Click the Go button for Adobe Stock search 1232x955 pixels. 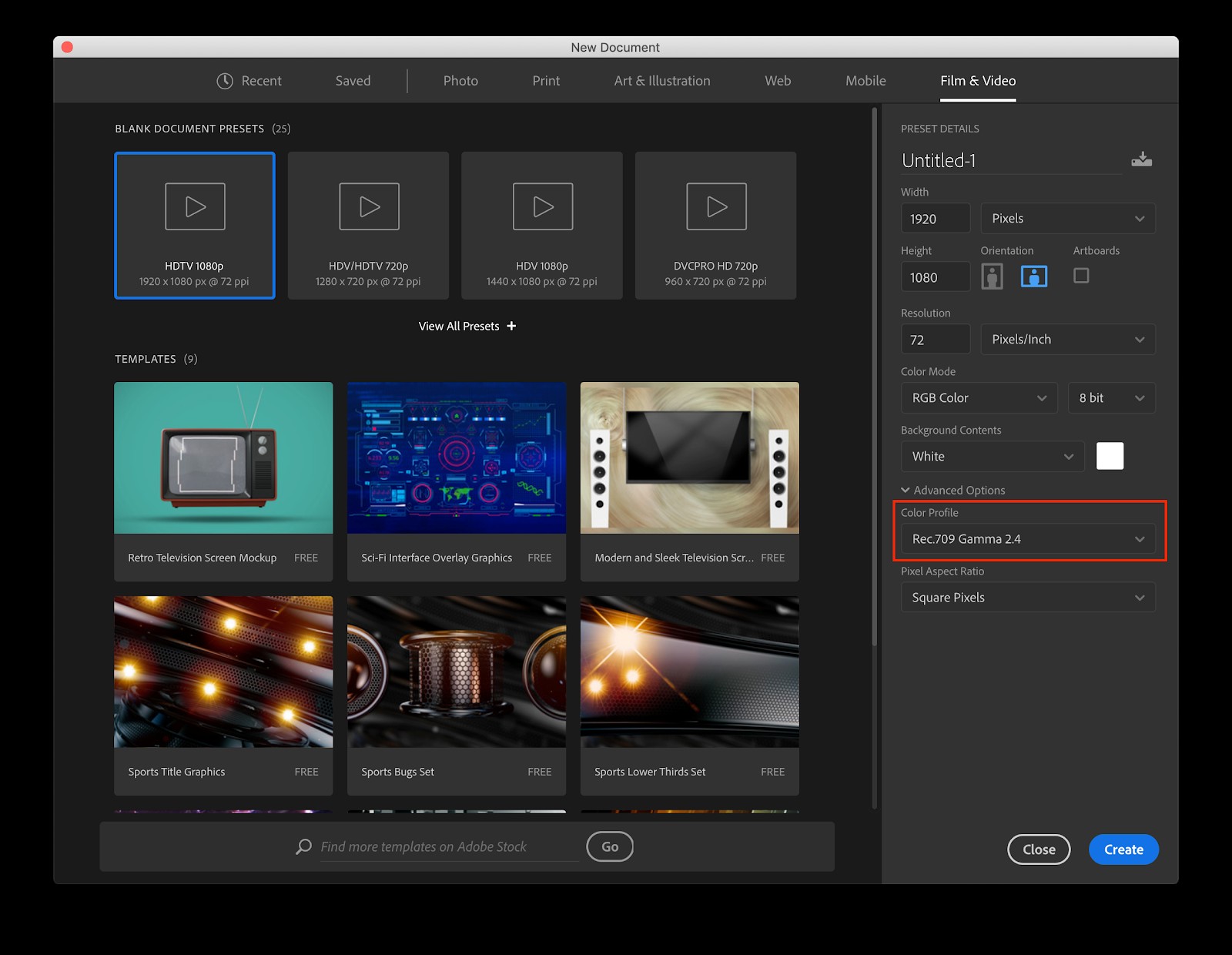[x=609, y=846]
